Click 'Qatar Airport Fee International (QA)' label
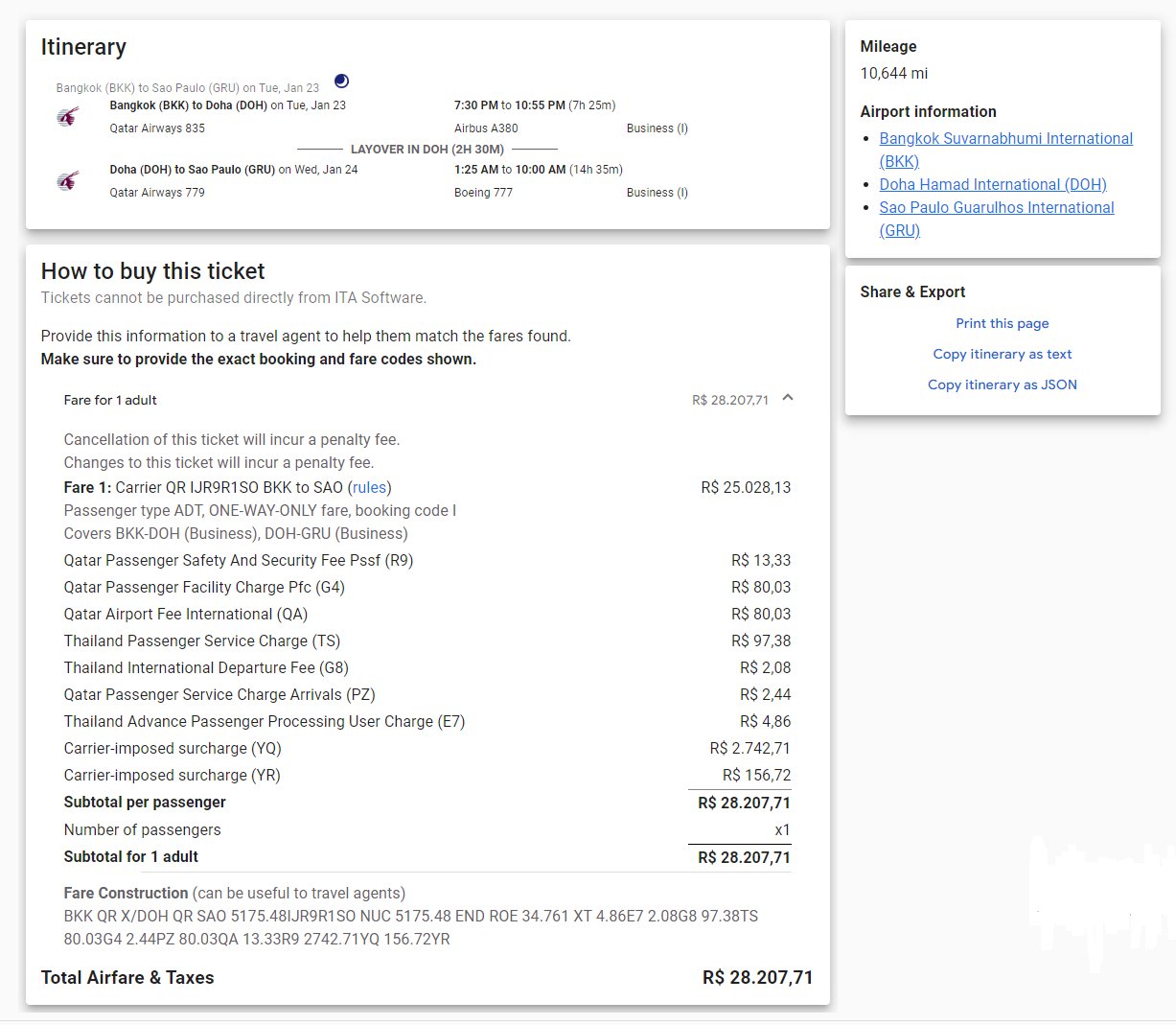Viewport: 1176px width, 1025px height. point(186,614)
